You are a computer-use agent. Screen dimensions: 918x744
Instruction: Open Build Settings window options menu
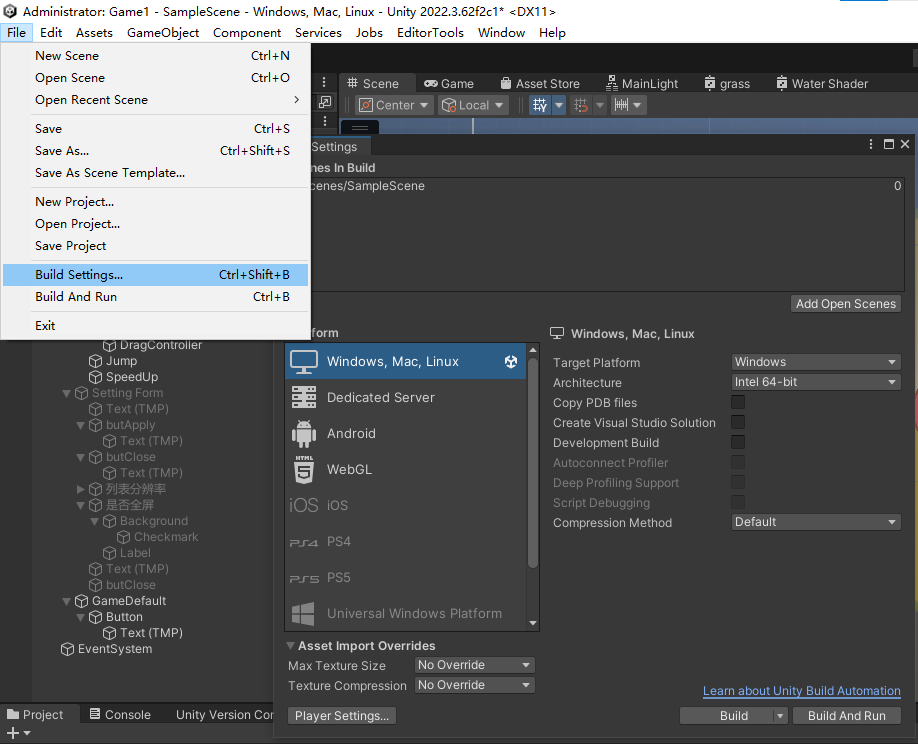point(871,144)
